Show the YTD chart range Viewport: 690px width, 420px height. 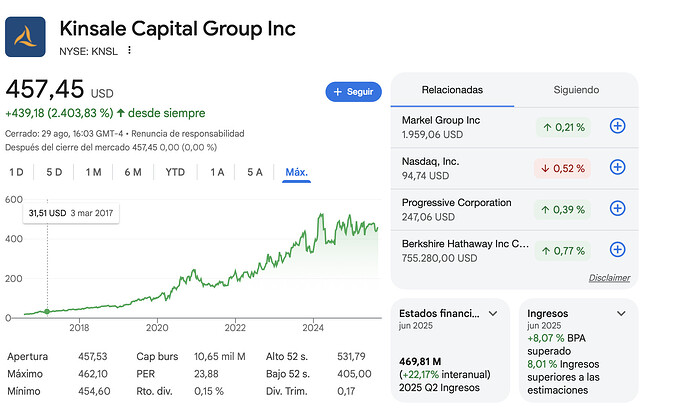pos(175,172)
